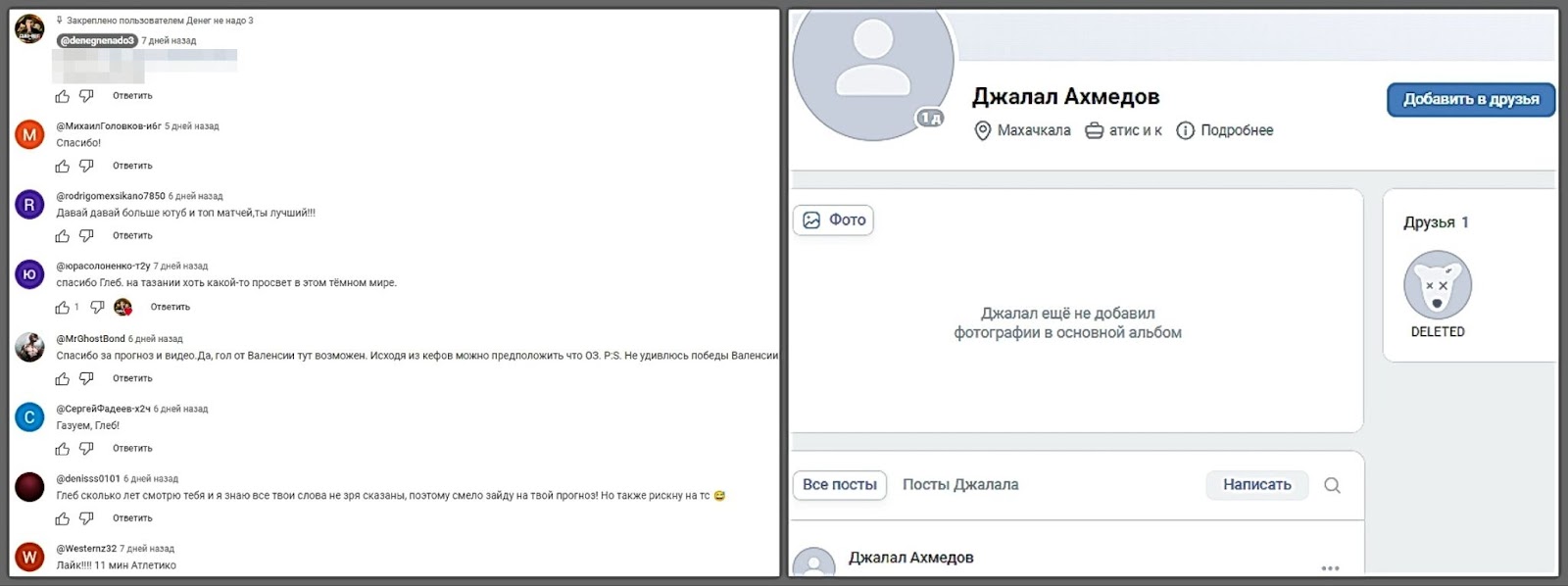Viewport: 1568px width, 586px height.
Task: Like the pinned @denegnenado3 comment
Action: coord(63,96)
